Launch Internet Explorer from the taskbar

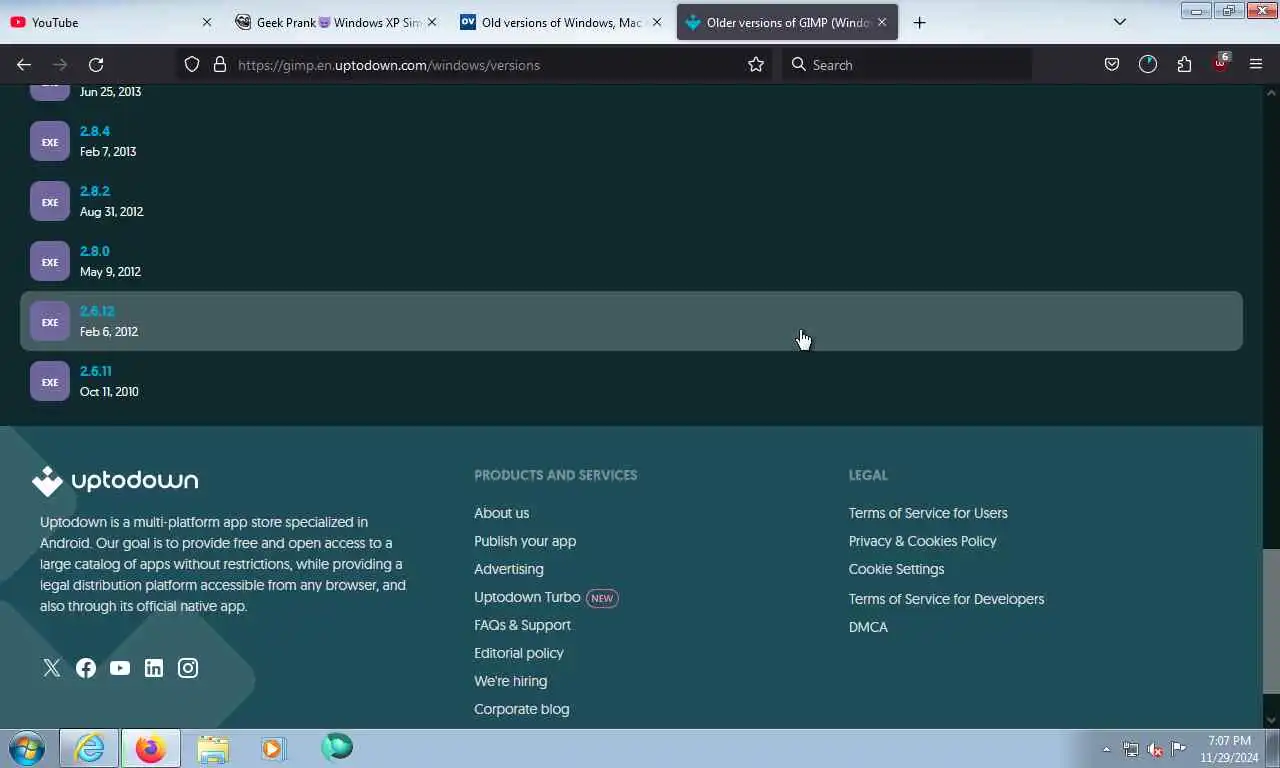(x=89, y=748)
